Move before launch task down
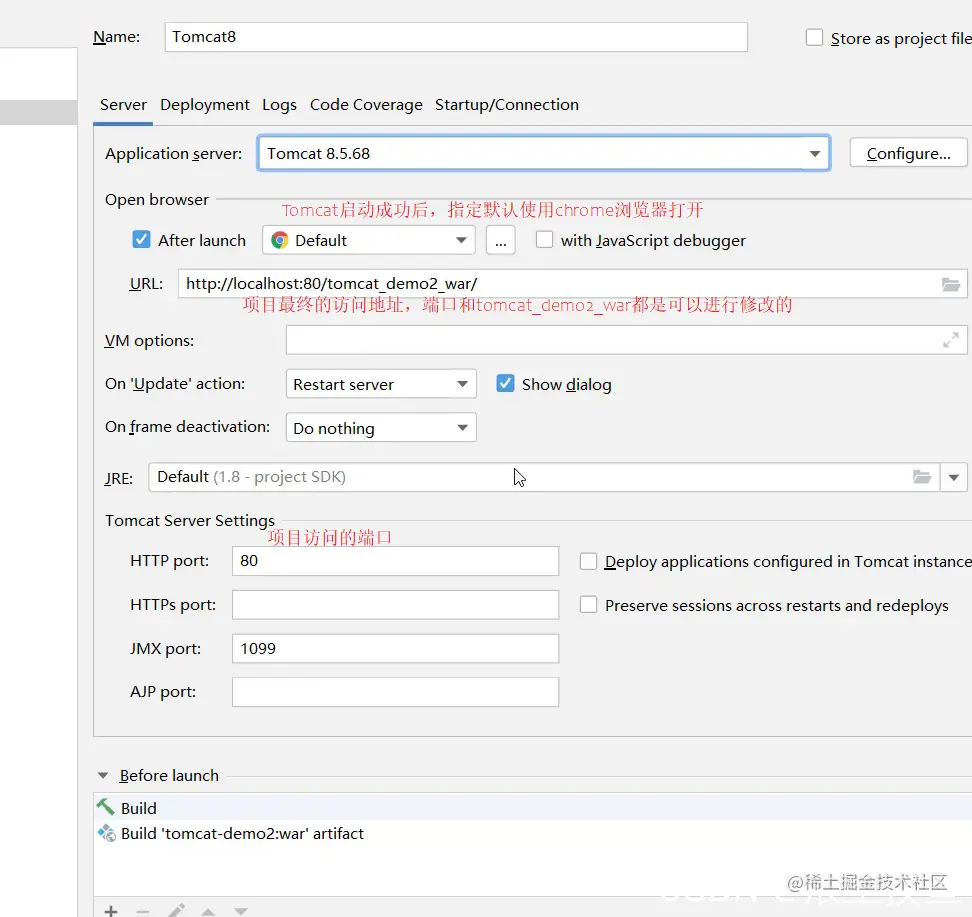The image size is (972, 917). tap(241, 911)
